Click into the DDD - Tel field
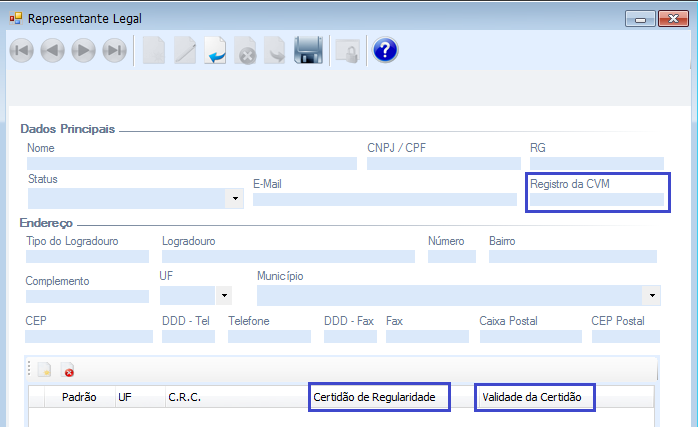This screenshot has height=427, width=698. (x=188, y=337)
